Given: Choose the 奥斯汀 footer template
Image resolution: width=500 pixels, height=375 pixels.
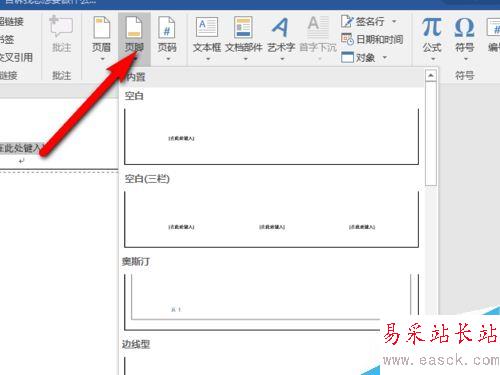Looking at the screenshot, I should click(271, 302).
